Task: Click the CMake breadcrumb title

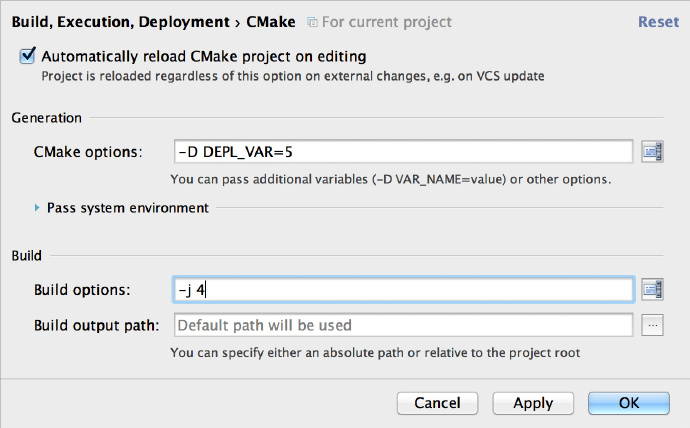Action: click(x=271, y=22)
